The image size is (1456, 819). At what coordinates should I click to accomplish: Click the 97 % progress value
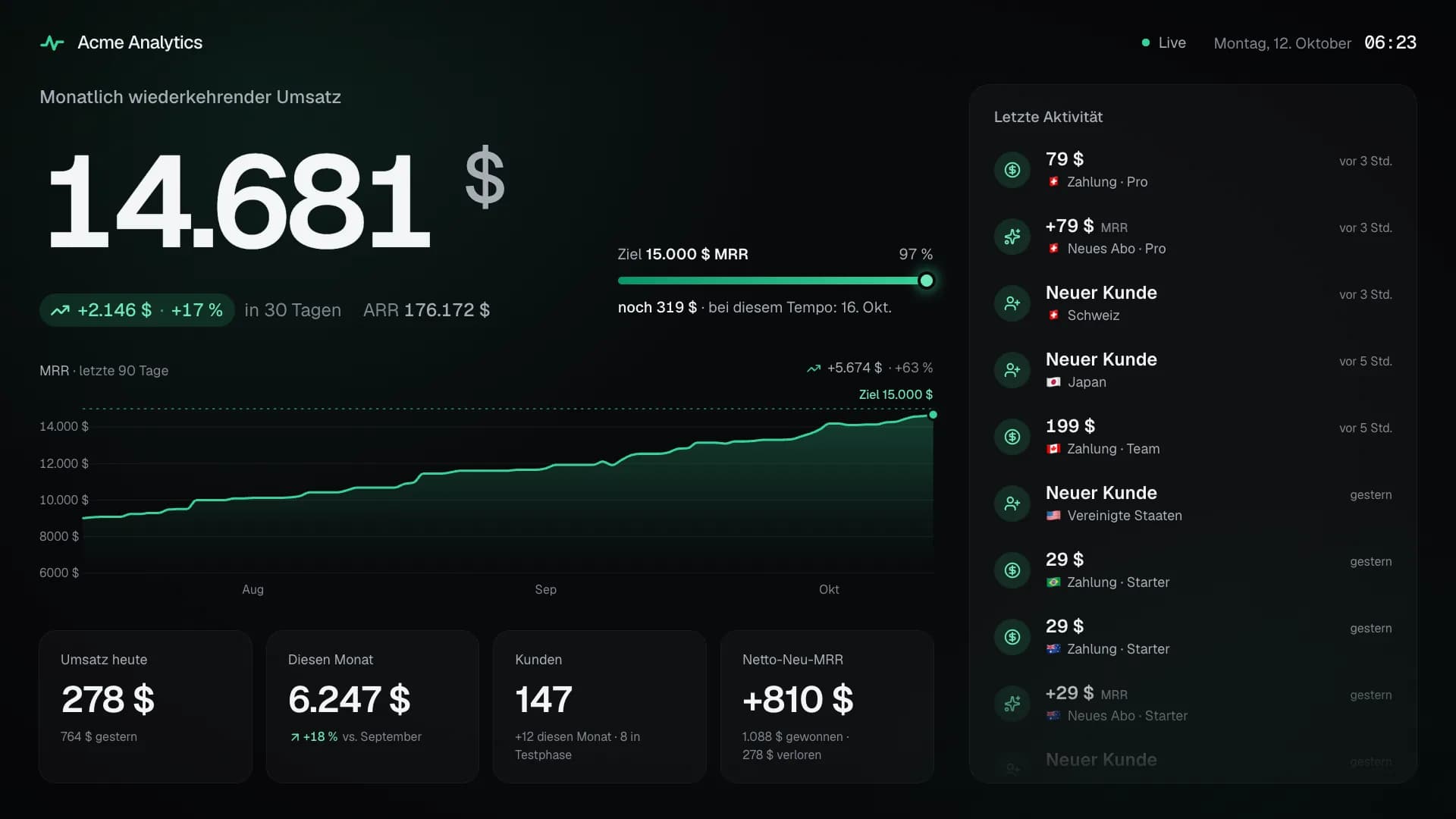click(916, 254)
